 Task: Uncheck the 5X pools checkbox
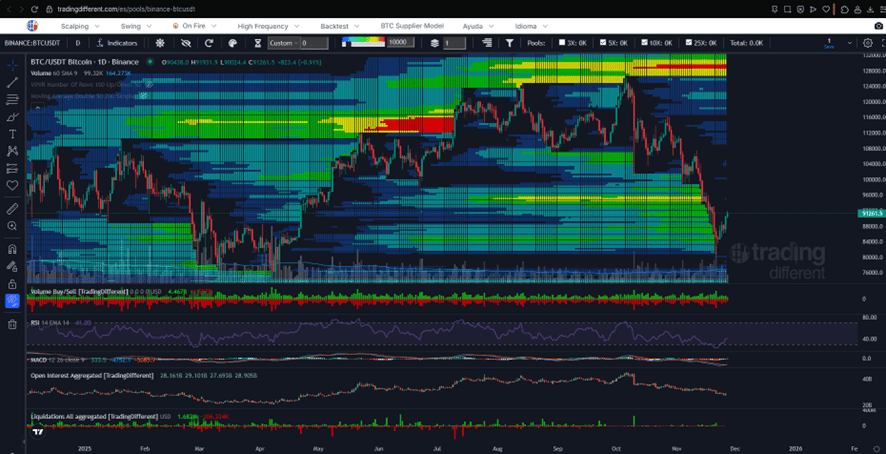pos(603,42)
